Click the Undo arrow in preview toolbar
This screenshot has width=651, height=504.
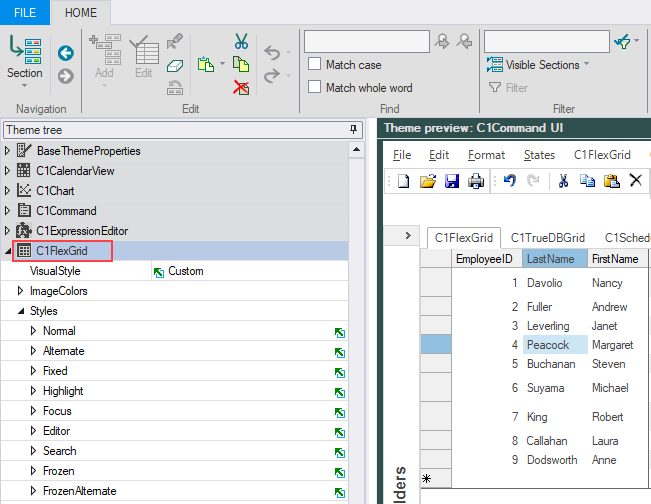[x=508, y=181]
